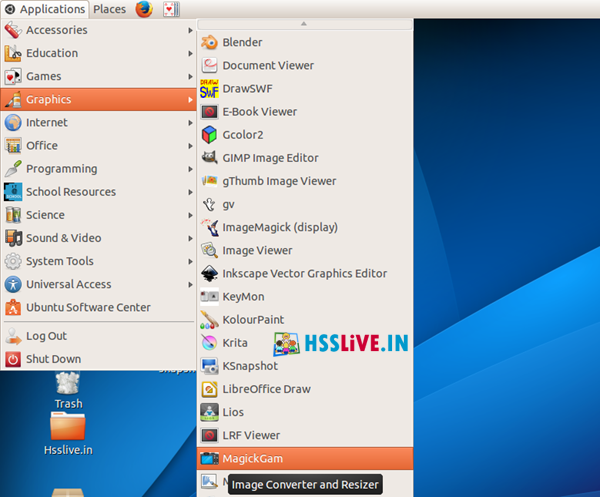Click the Inkscape icon

(209, 274)
